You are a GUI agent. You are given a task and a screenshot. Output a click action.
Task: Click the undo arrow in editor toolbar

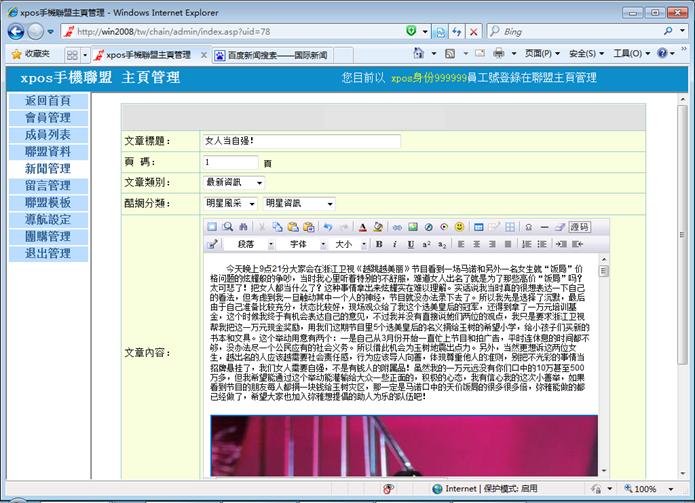pos(328,227)
